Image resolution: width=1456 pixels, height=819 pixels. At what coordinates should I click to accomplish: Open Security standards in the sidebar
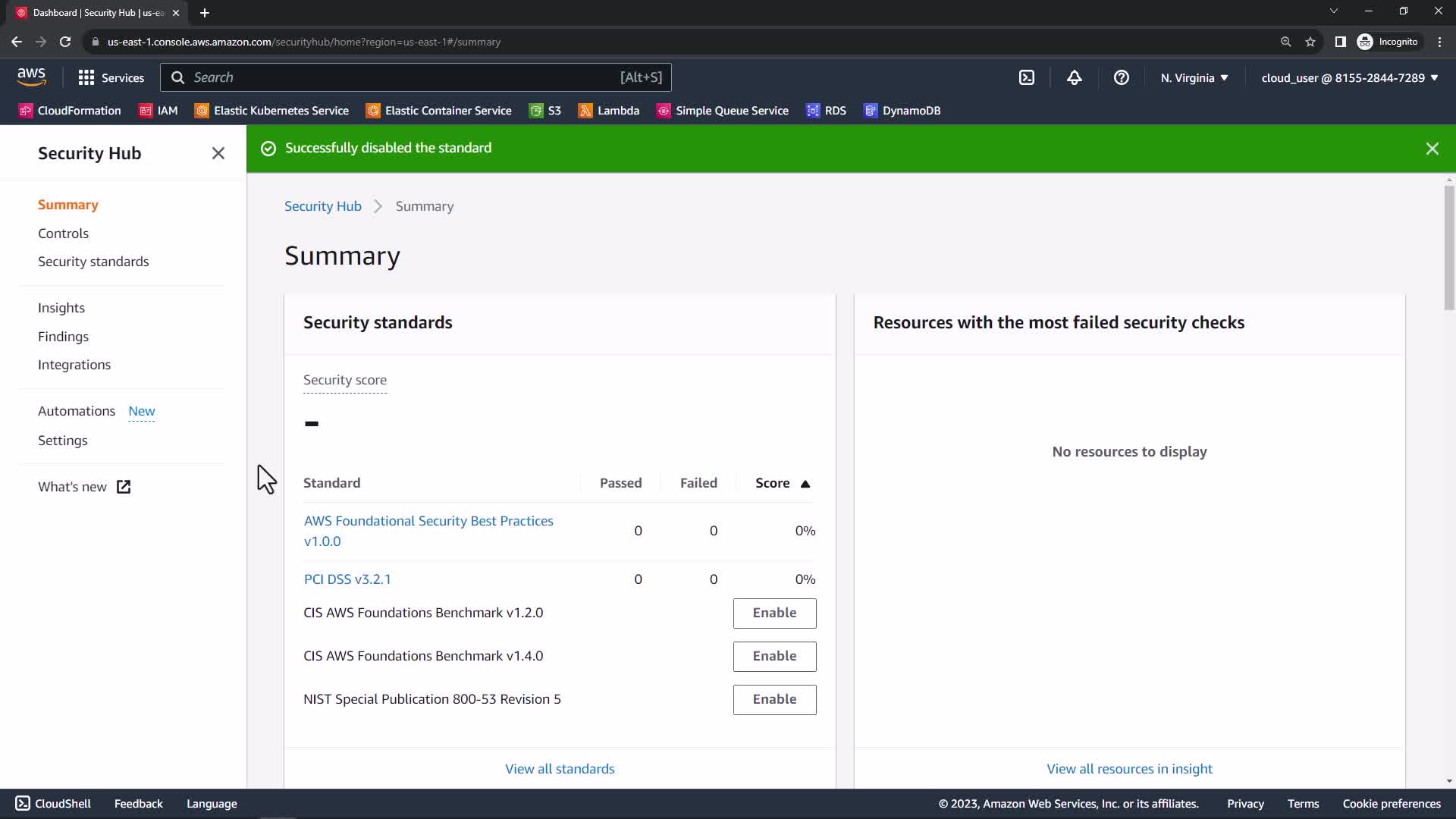point(93,262)
